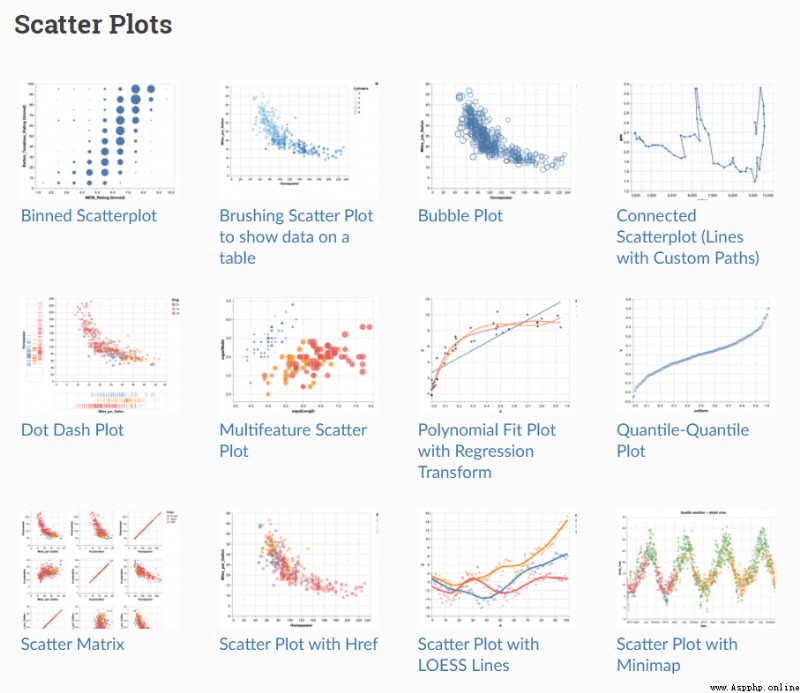This screenshot has height=693, width=800.
Task: Select the Connected Scatterplot line chart thumbnail
Action: tap(696, 141)
